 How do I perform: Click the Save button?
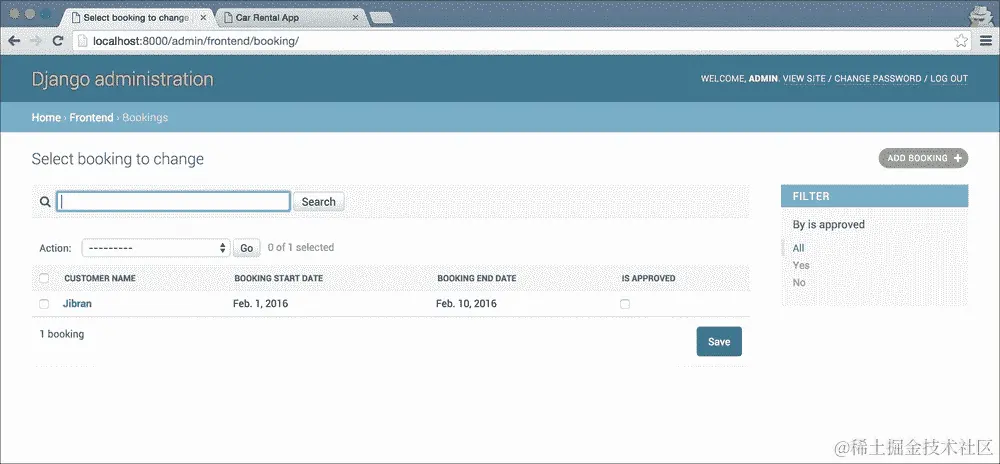tap(719, 342)
